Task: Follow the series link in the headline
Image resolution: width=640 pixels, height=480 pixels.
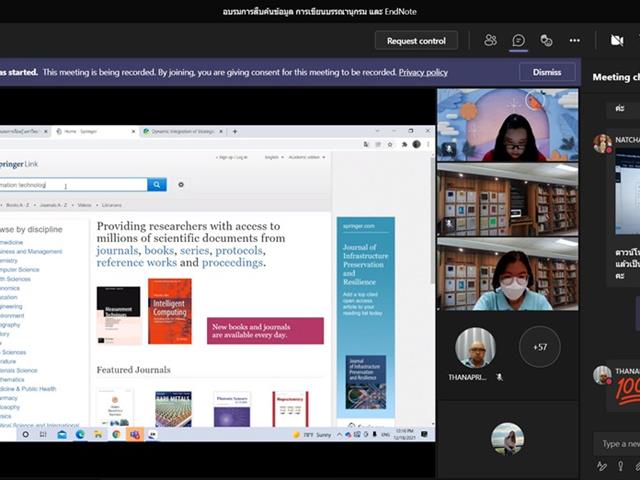Action: [x=195, y=251]
